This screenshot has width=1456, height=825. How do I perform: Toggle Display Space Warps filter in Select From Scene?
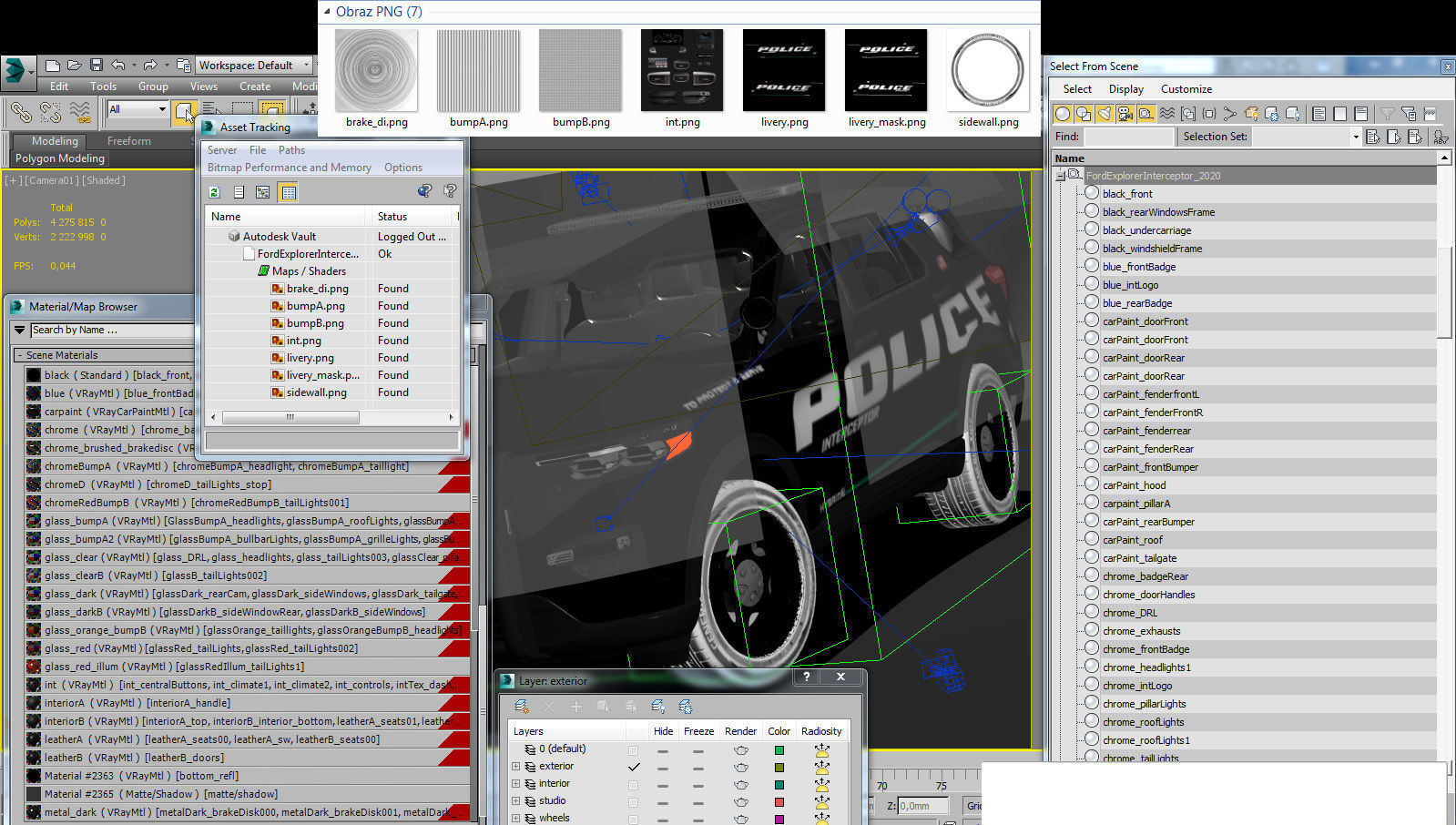pyautogui.click(x=1166, y=114)
